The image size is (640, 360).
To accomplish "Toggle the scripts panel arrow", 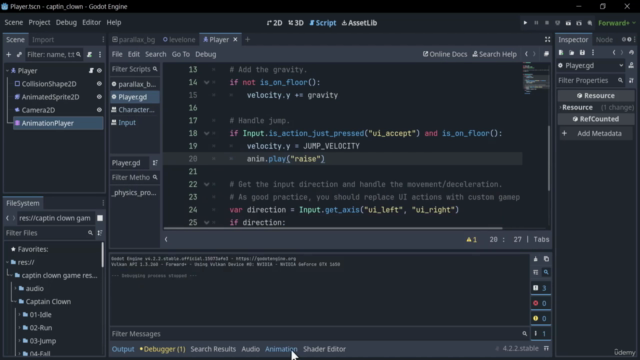I will [x=166, y=239].
